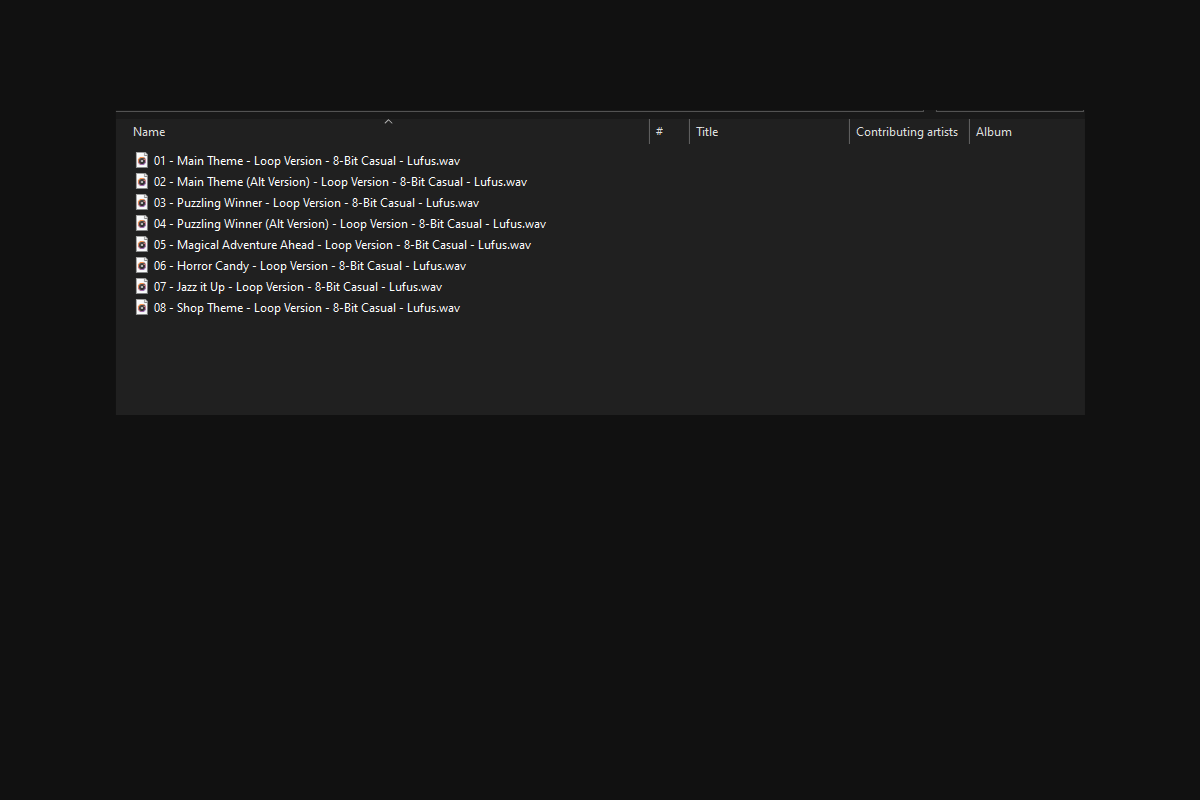This screenshot has height=800, width=1200.
Task: Select 07 - Jazz it Up - Loop Version file
Action: tap(298, 287)
